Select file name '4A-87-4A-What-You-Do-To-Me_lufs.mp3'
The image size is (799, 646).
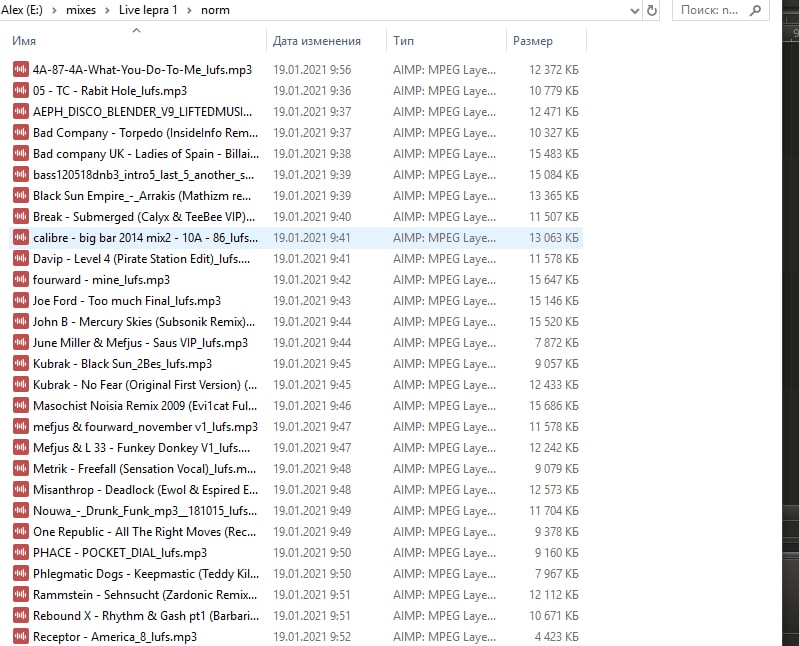[142, 70]
